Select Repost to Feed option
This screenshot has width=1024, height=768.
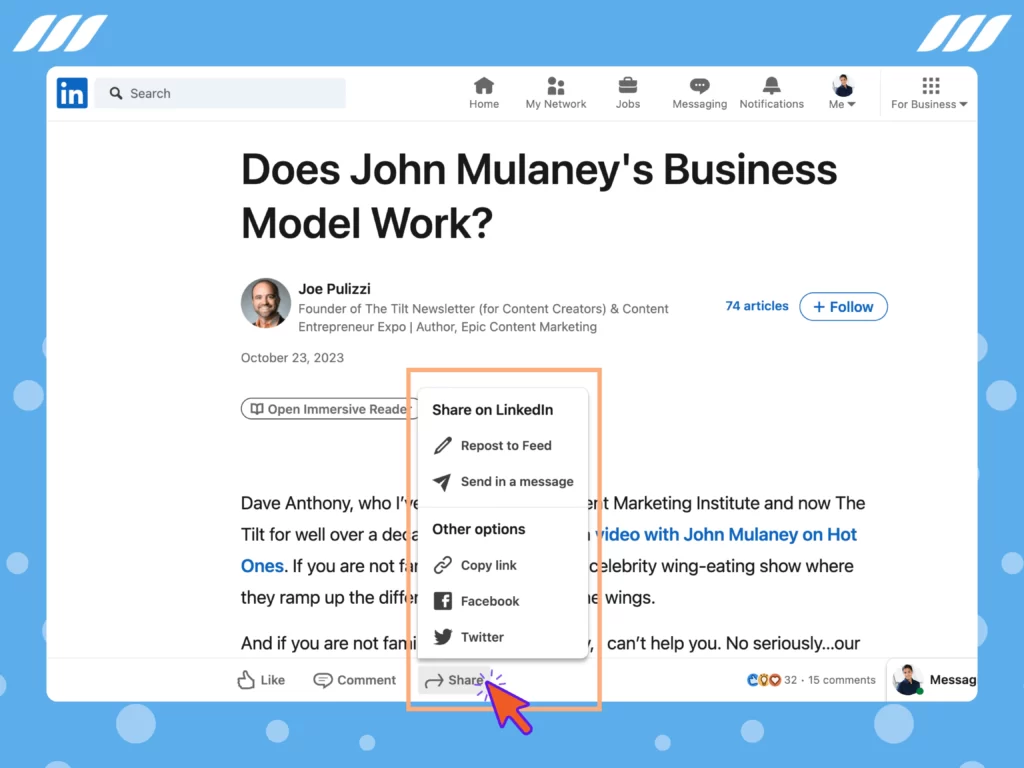pos(506,445)
